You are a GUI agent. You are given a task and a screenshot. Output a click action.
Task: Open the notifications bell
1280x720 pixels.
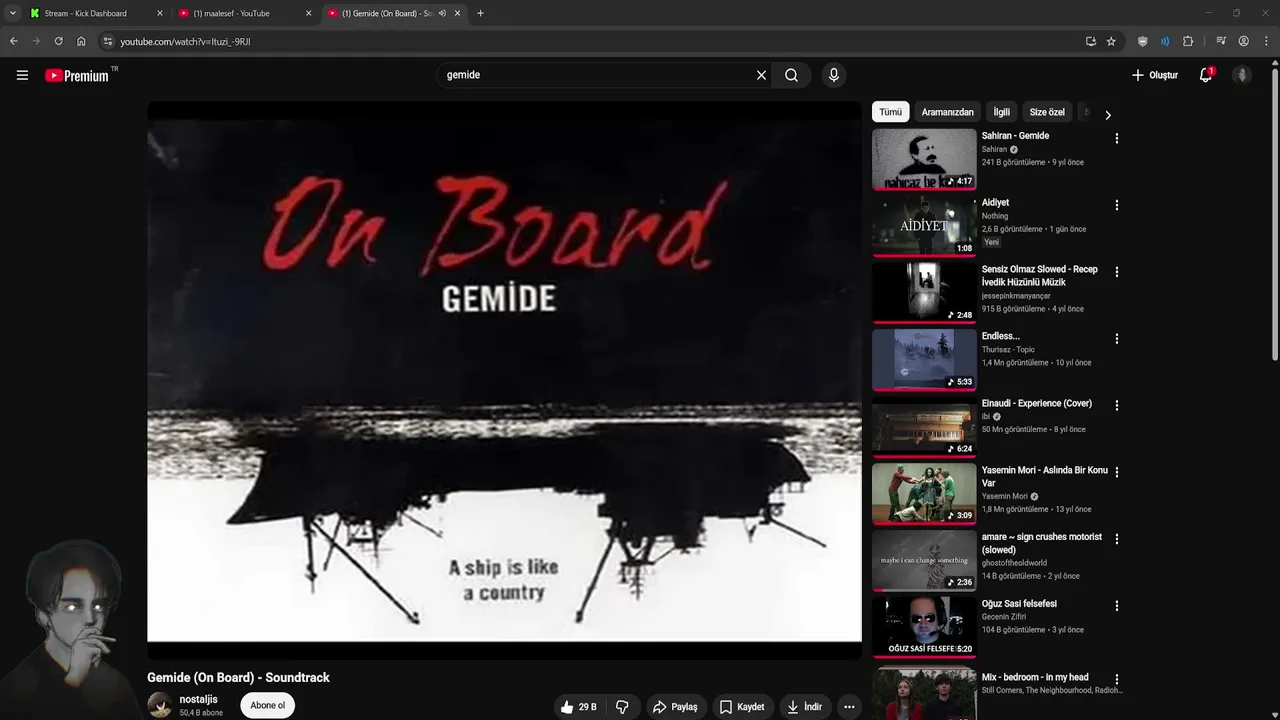click(1206, 75)
